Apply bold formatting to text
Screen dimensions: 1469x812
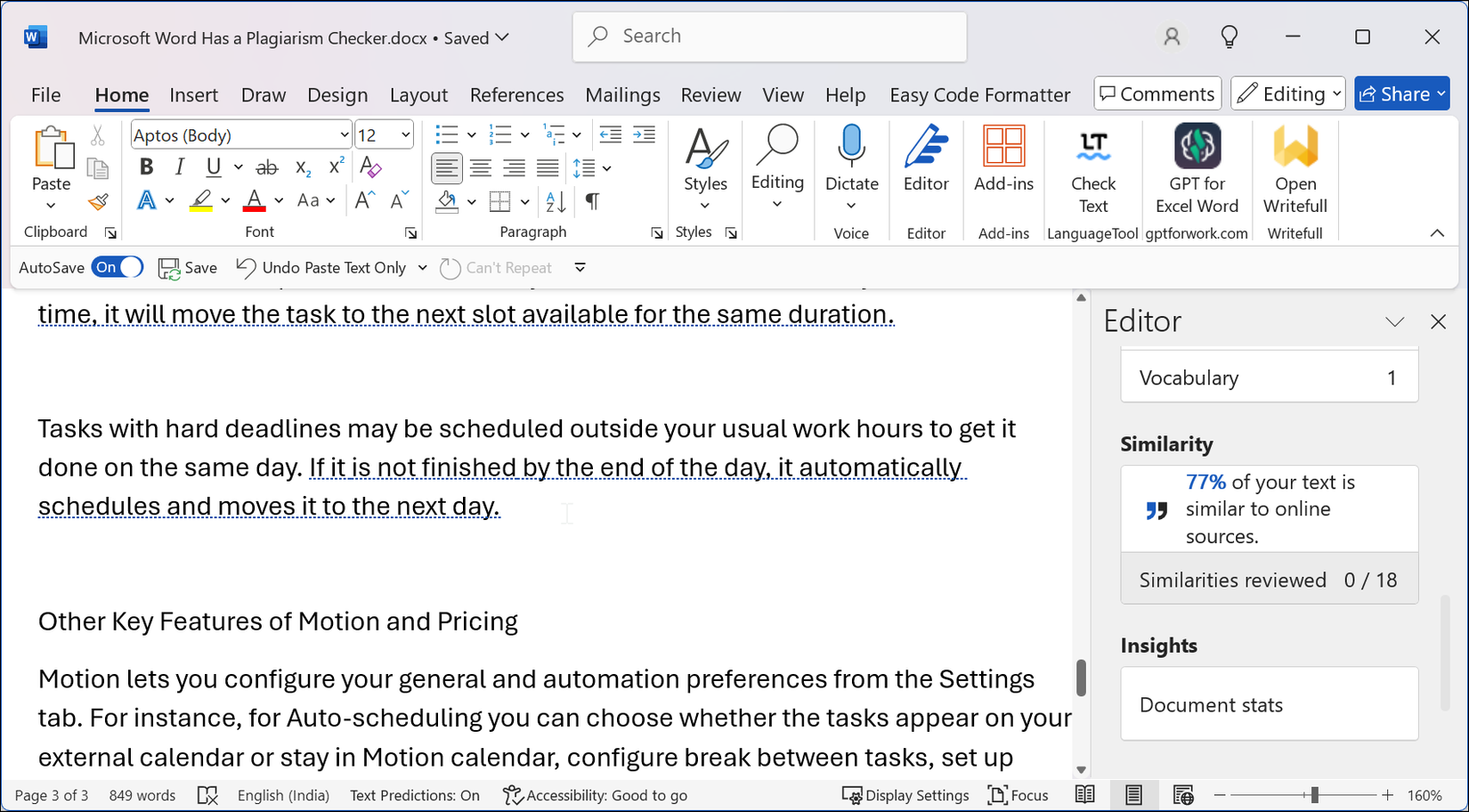coord(146,166)
